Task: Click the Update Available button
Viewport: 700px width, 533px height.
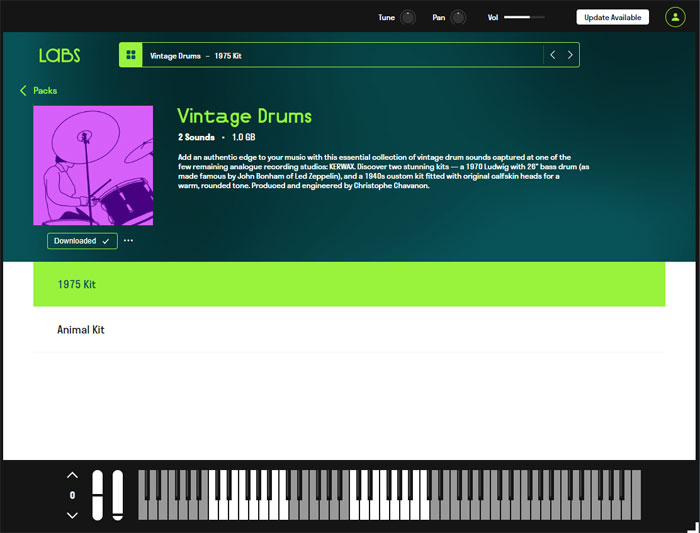Action: coord(612,17)
